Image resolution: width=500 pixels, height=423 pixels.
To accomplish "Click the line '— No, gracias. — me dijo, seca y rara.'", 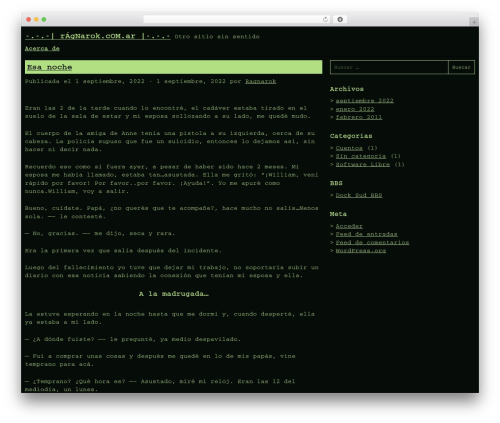I will pyautogui.click(x=100, y=233).
